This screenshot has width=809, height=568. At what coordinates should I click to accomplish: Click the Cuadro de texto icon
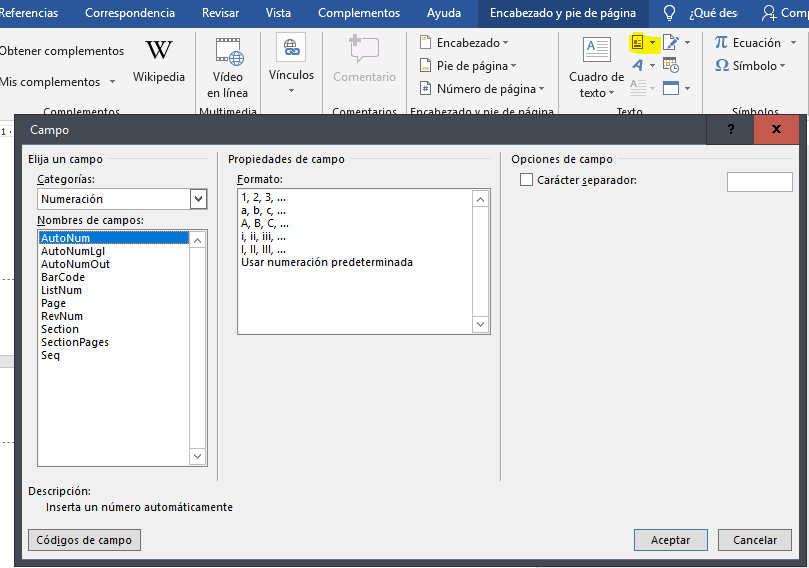pyautogui.click(x=597, y=50)
